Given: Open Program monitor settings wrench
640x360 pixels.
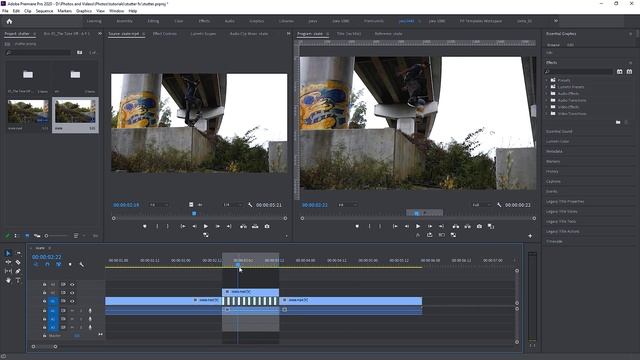Looking at the screenshot, I should [499, 205].
